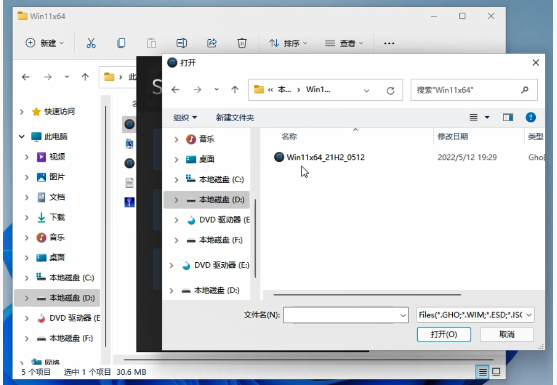Screen dimensions: 557x385
Task: Refresh the folder in 打开 dialog
Action: (390, 91)
